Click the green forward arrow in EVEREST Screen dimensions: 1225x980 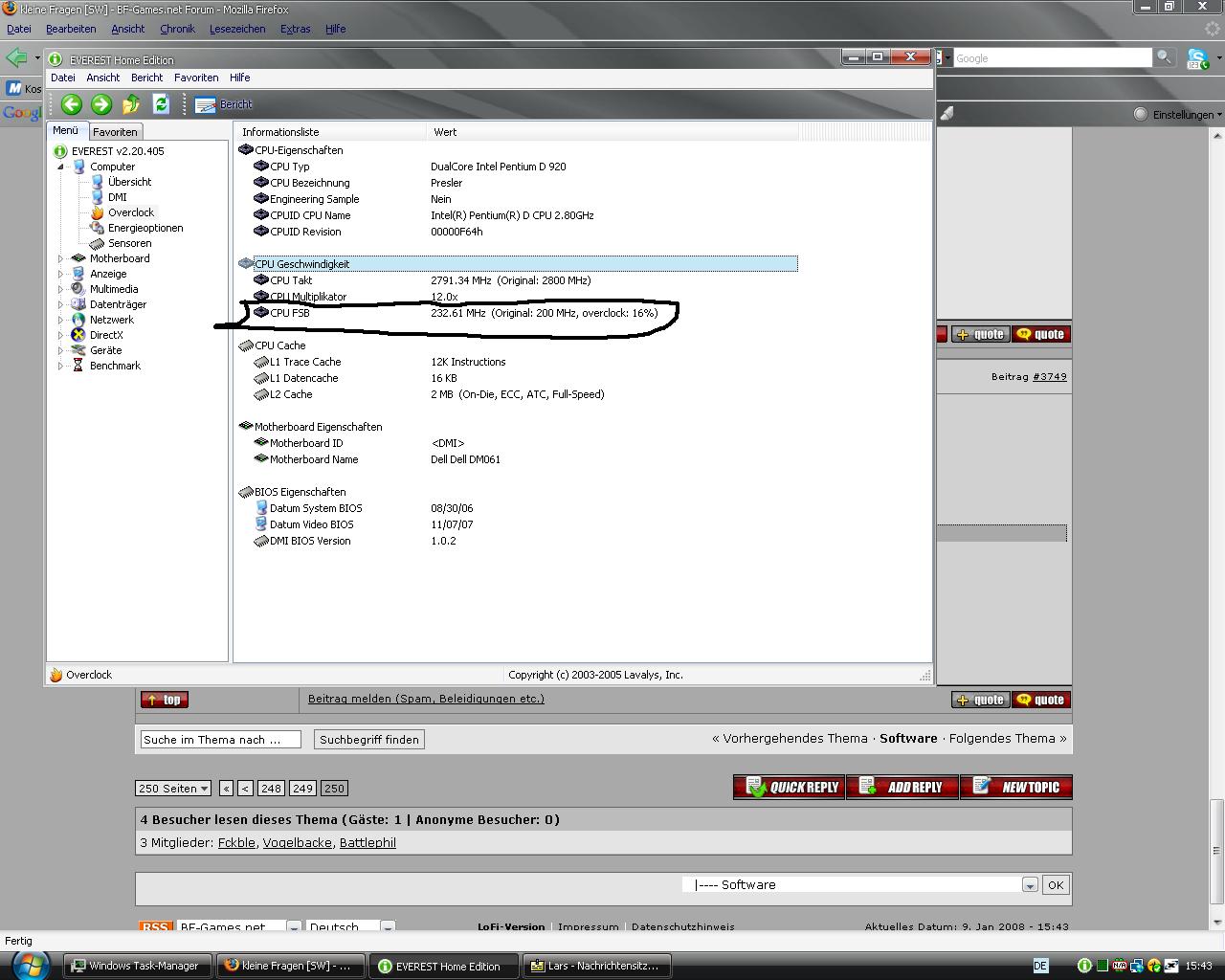(101, 104)
